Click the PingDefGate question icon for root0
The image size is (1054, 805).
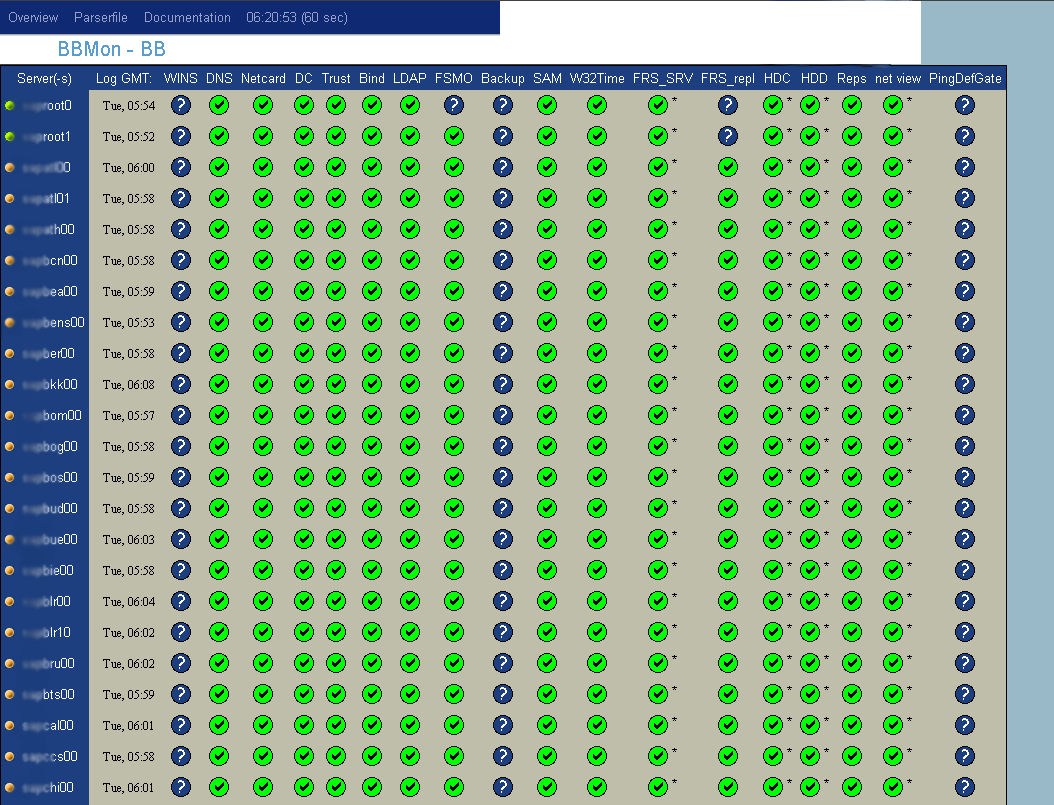(965, 105)
